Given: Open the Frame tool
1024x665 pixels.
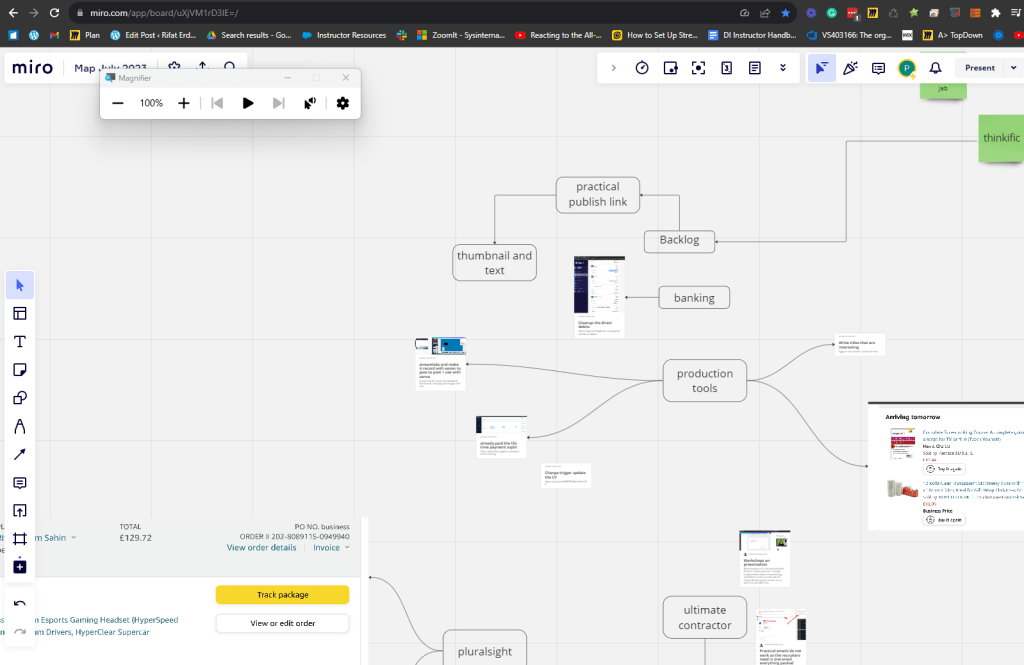Looking at the screenshot, I should (x=20, y=539).
